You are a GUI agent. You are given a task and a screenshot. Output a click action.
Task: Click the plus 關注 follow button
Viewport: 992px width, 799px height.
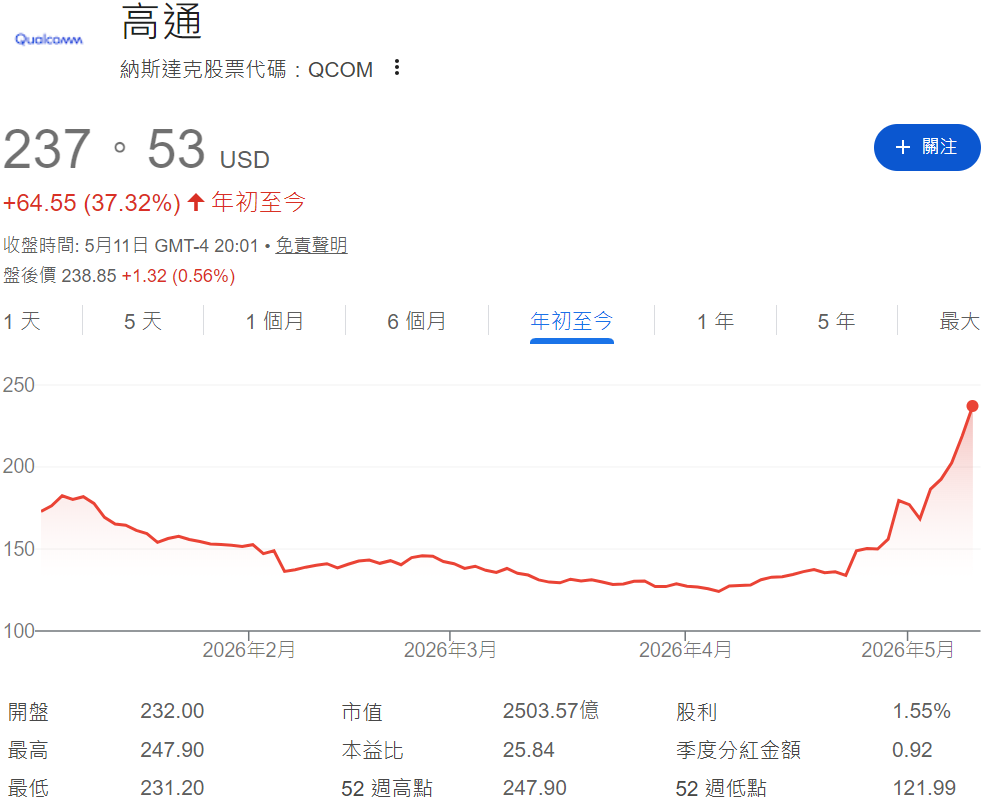click(x=927, y=147)
